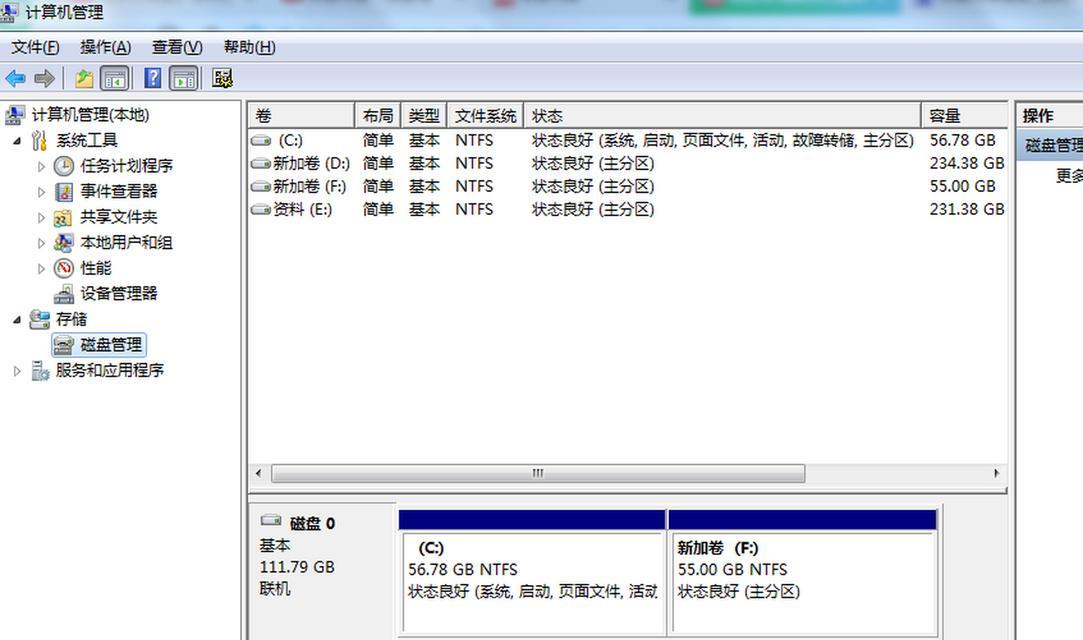Expand the 服务和应用程序 node
The width and height of the screenshot is (1083, 640).
coord(17,371)
